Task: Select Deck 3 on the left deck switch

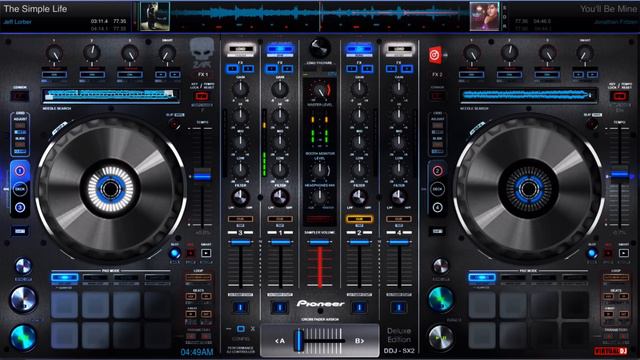Action: [20, 207]
